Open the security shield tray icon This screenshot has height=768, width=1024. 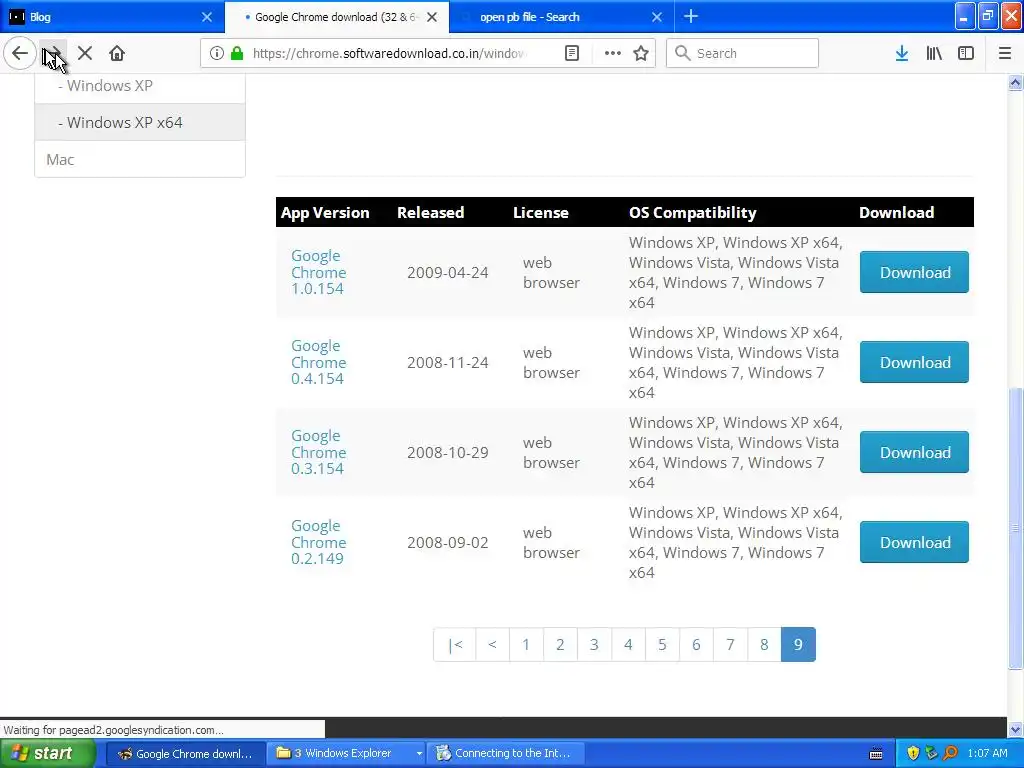(x=913, y=754)
